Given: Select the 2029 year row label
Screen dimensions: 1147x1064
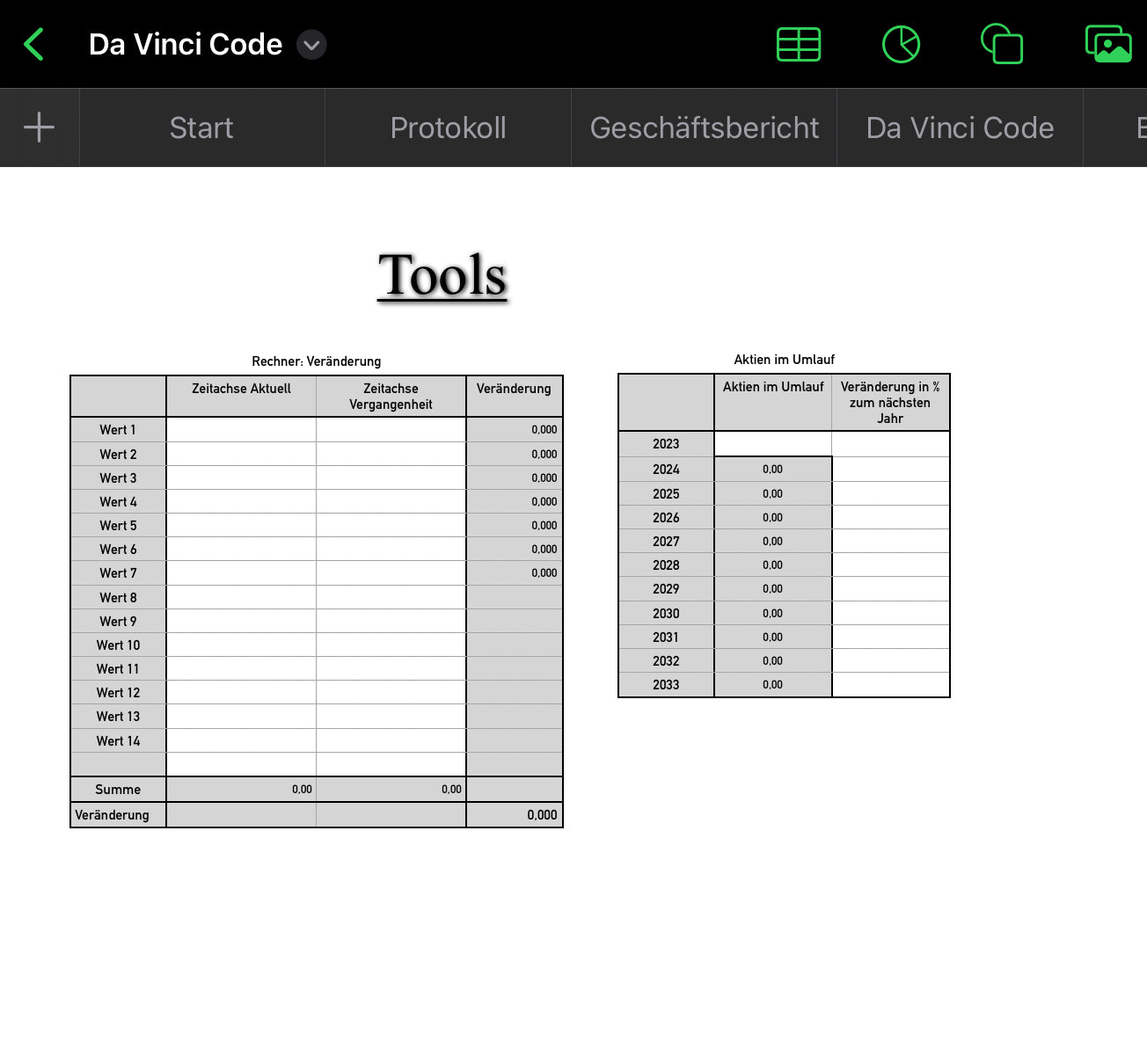Looking at the screenshot, I should coord(666,589).
